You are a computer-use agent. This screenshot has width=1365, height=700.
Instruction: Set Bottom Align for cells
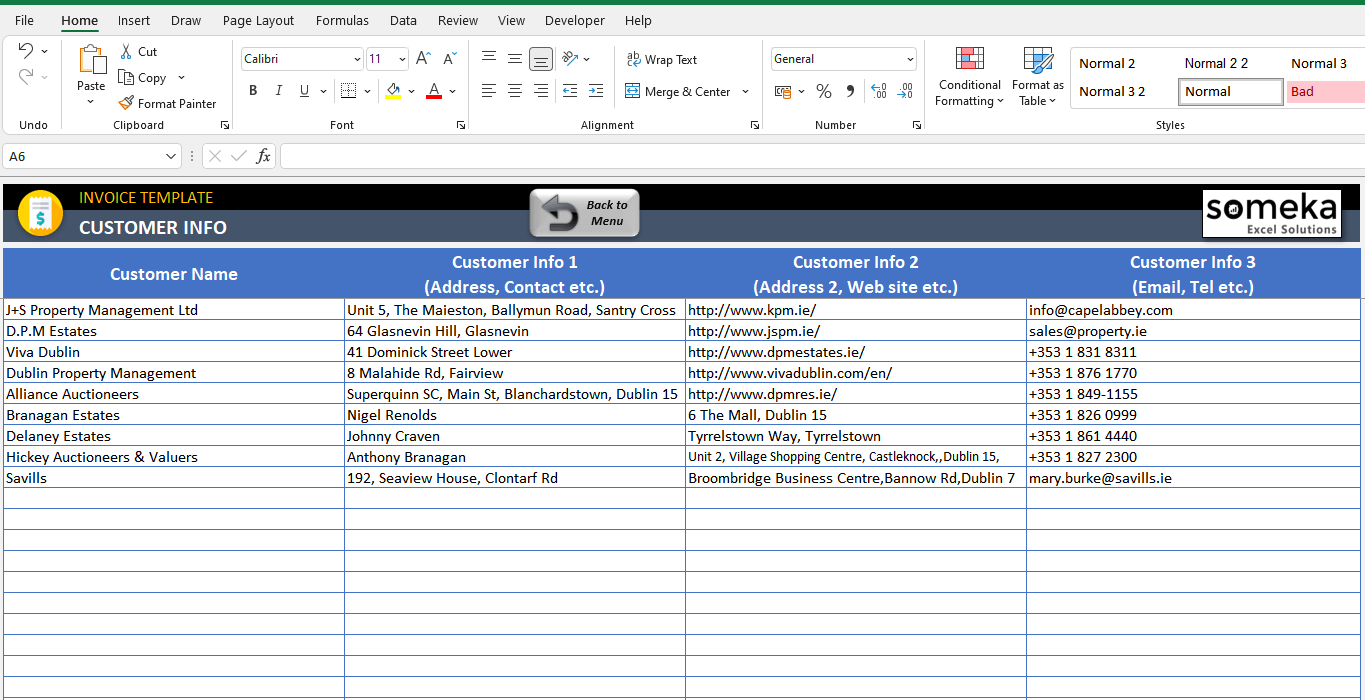[x=541, y=59]
